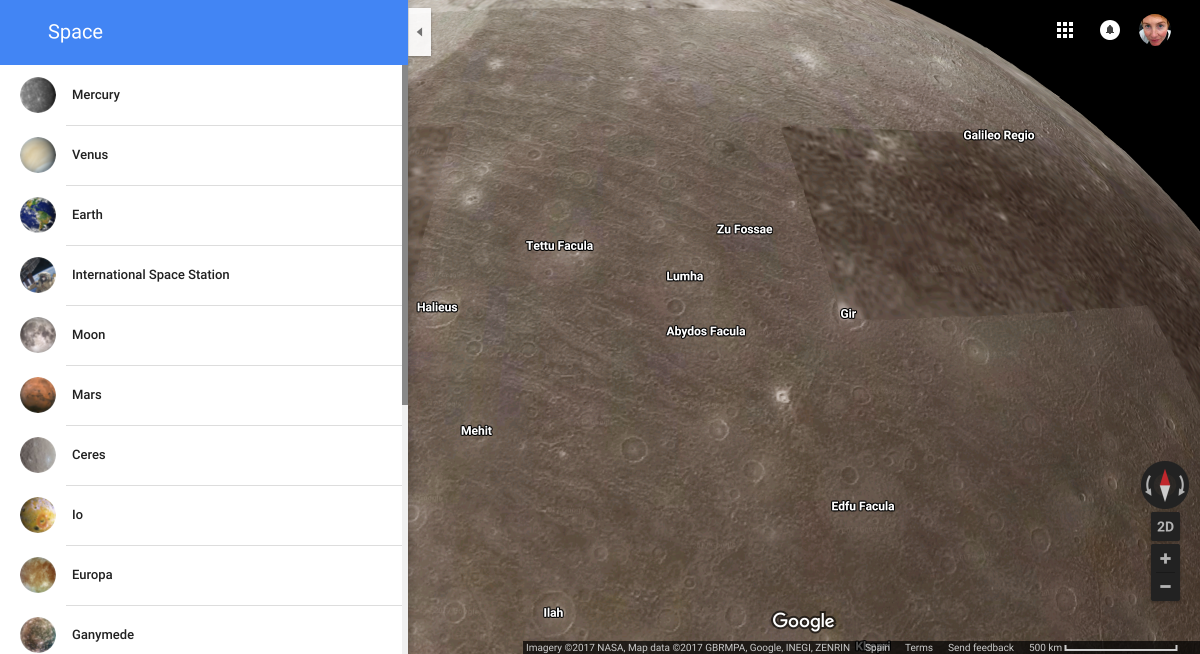Click the compass to reset orientation

pos(1164,485)
